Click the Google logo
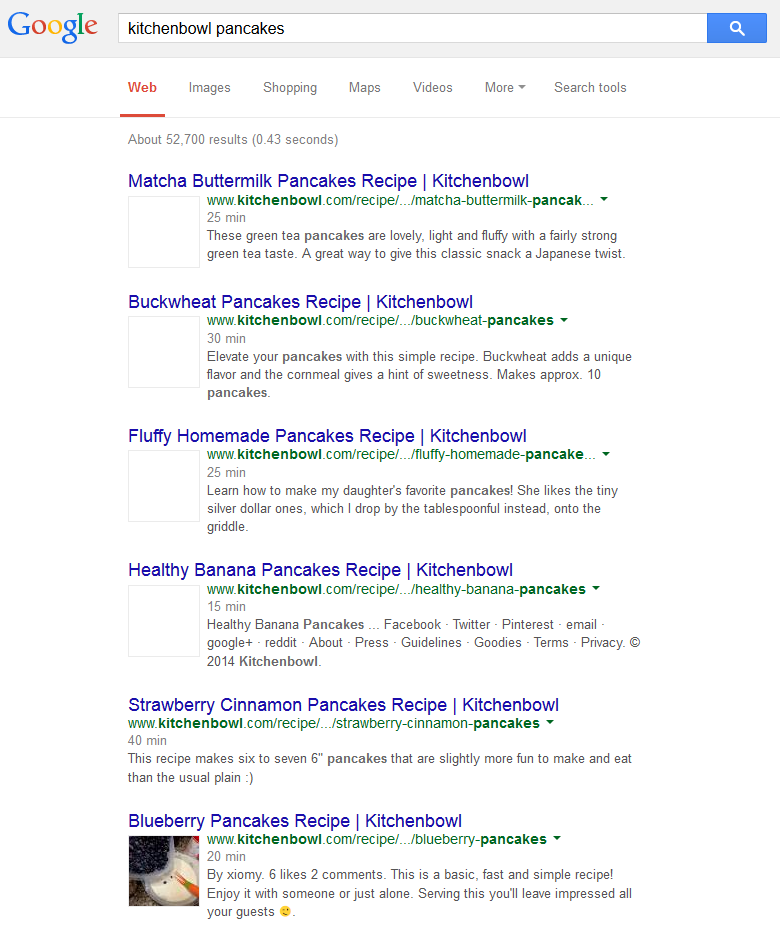Image resolution: width=780 pixels, height=932 pixels. pyautogui.click(x=53, y=28)
